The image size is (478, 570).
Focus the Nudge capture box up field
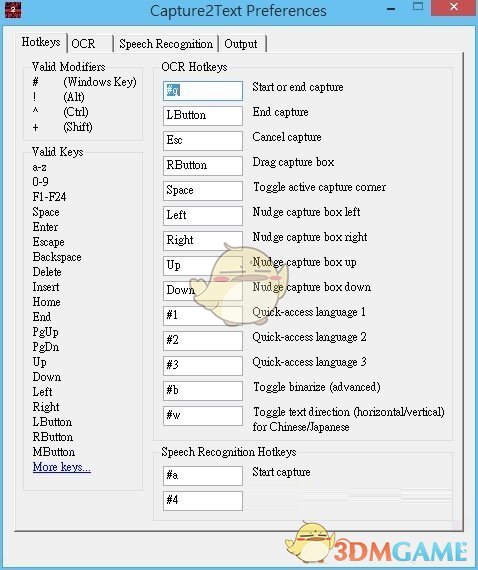[203, 266]
